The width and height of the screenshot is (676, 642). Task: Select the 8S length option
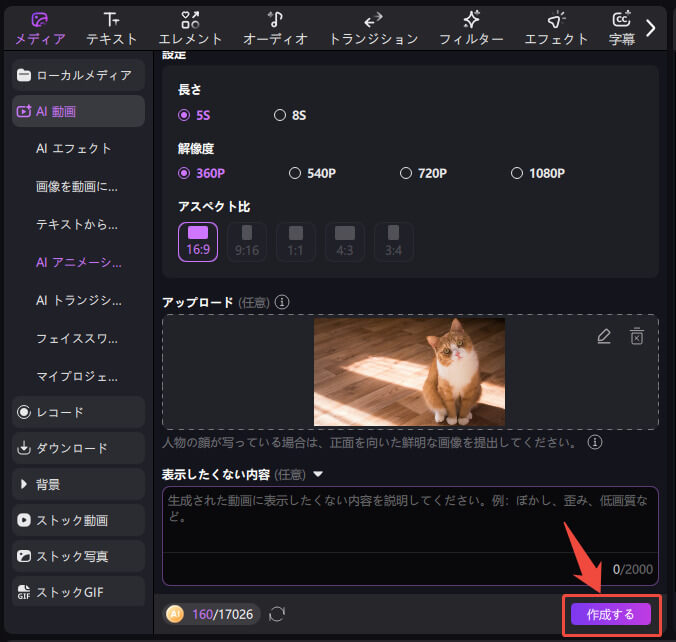(x=280, y=115)
